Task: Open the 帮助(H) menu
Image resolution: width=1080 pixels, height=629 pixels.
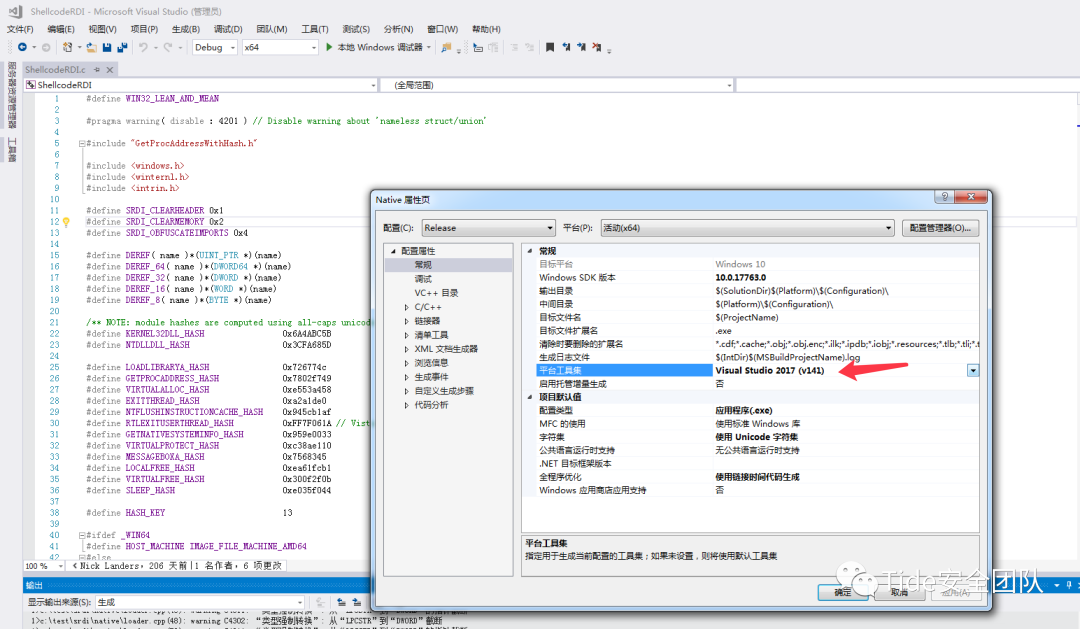Action: 486,29
